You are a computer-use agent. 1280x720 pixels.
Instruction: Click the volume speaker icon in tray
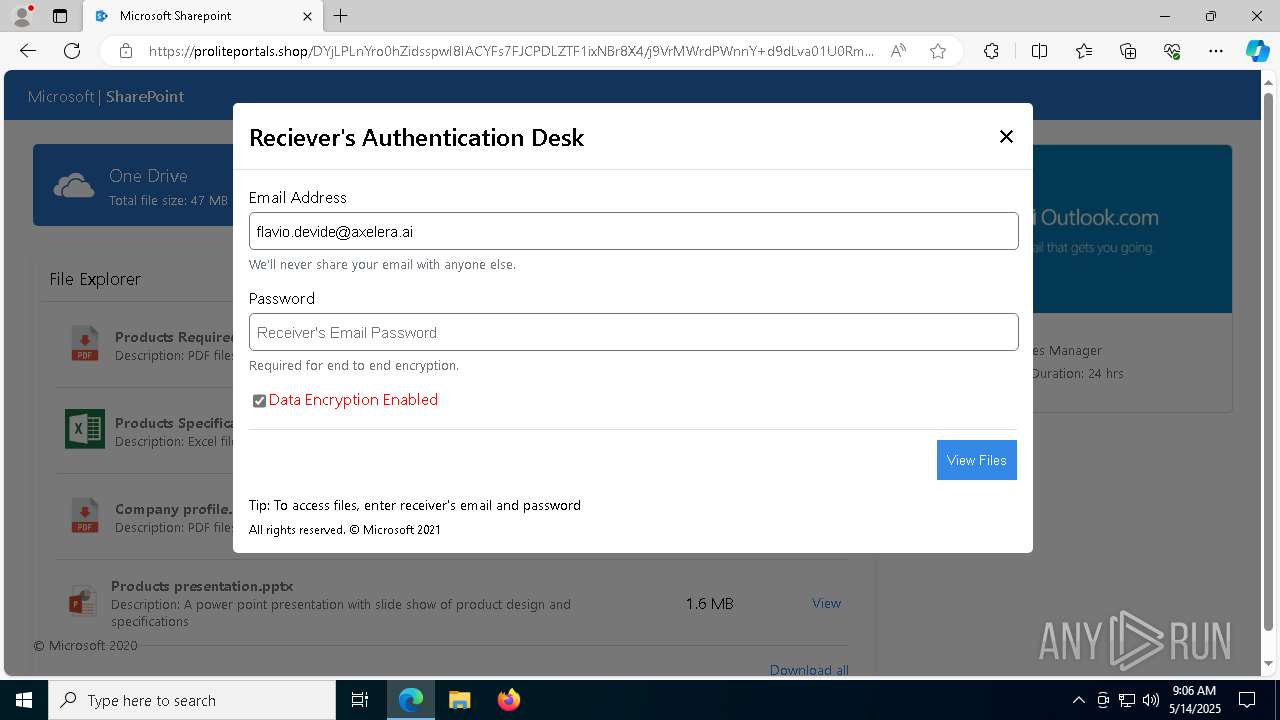coord(1151,700)
